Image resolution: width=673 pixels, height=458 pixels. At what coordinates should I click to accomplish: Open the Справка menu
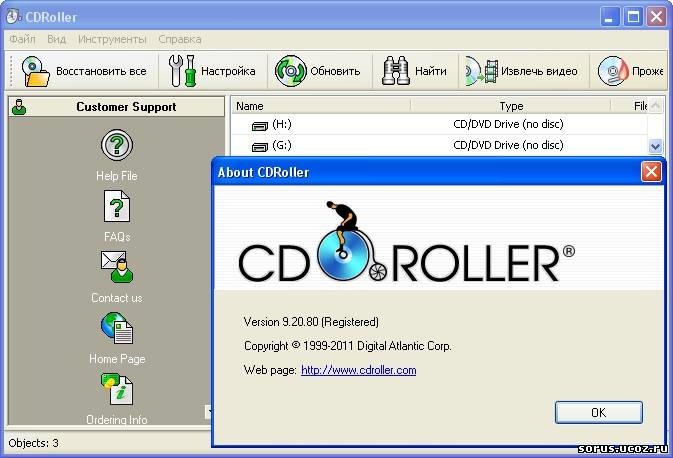click(180, 39)
